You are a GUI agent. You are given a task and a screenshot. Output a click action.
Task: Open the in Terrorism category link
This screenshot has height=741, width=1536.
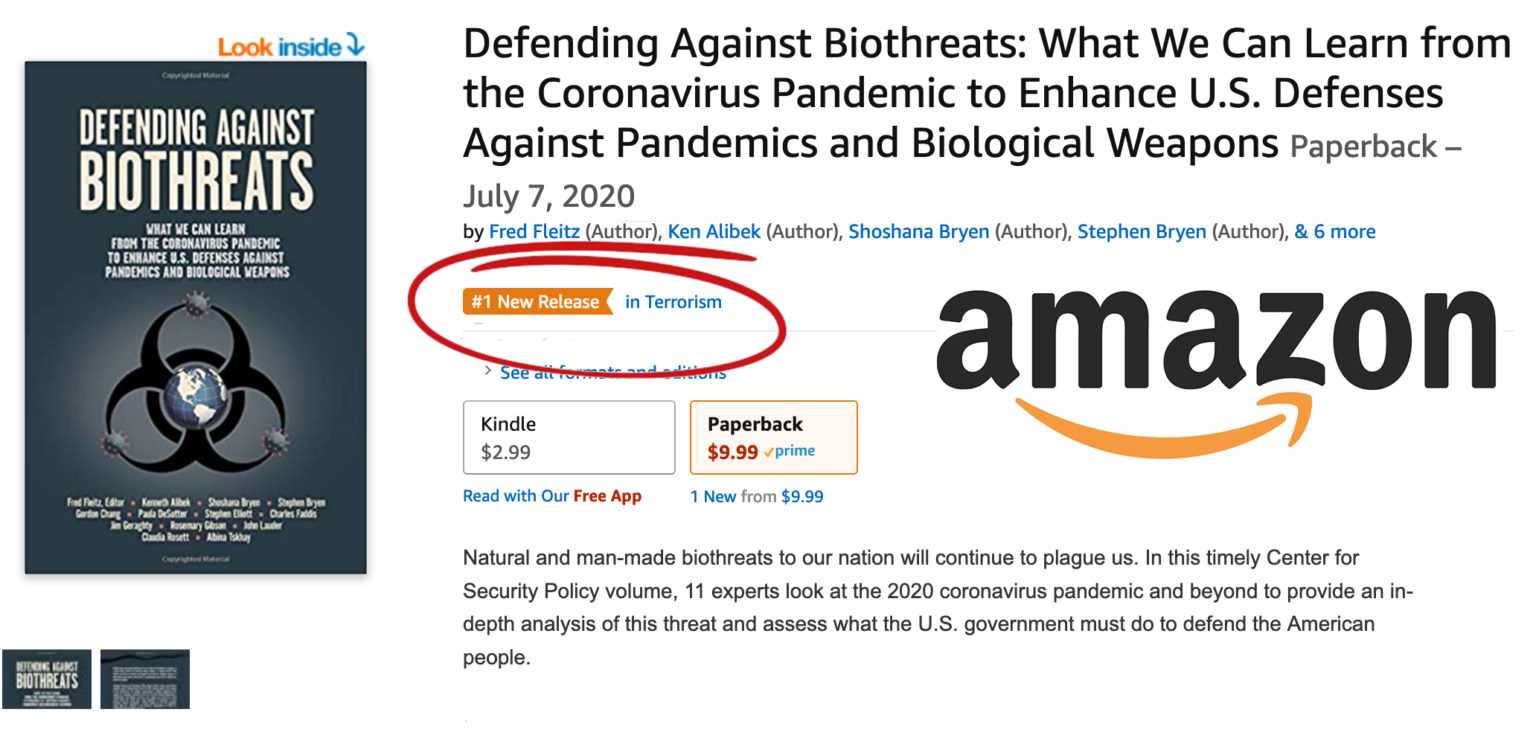click(676, 301)
